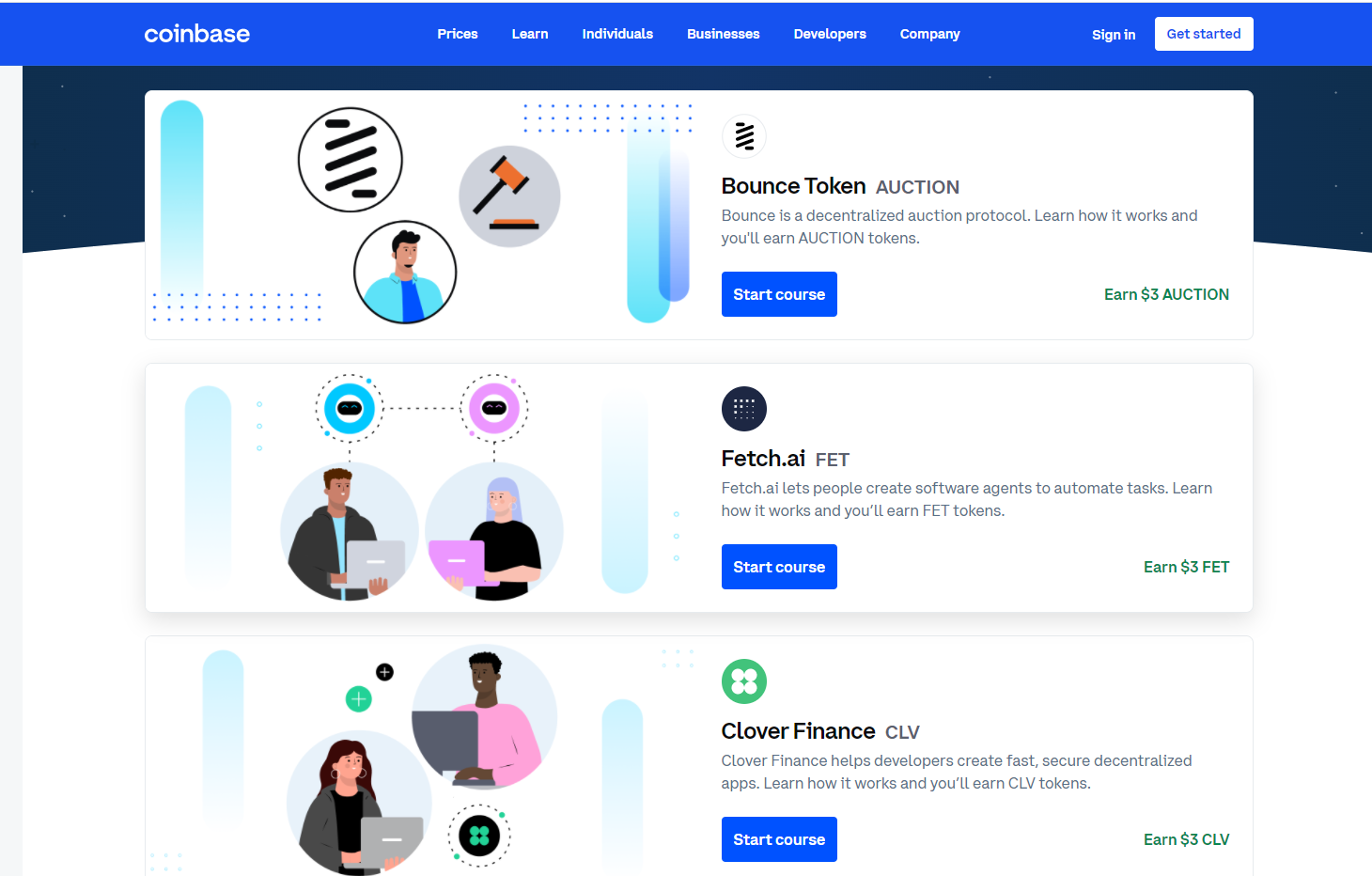This screenshot has width=1372, height=876.
Task: Expand the Businesses navigation menu
Action: click(x=724, y=34)
